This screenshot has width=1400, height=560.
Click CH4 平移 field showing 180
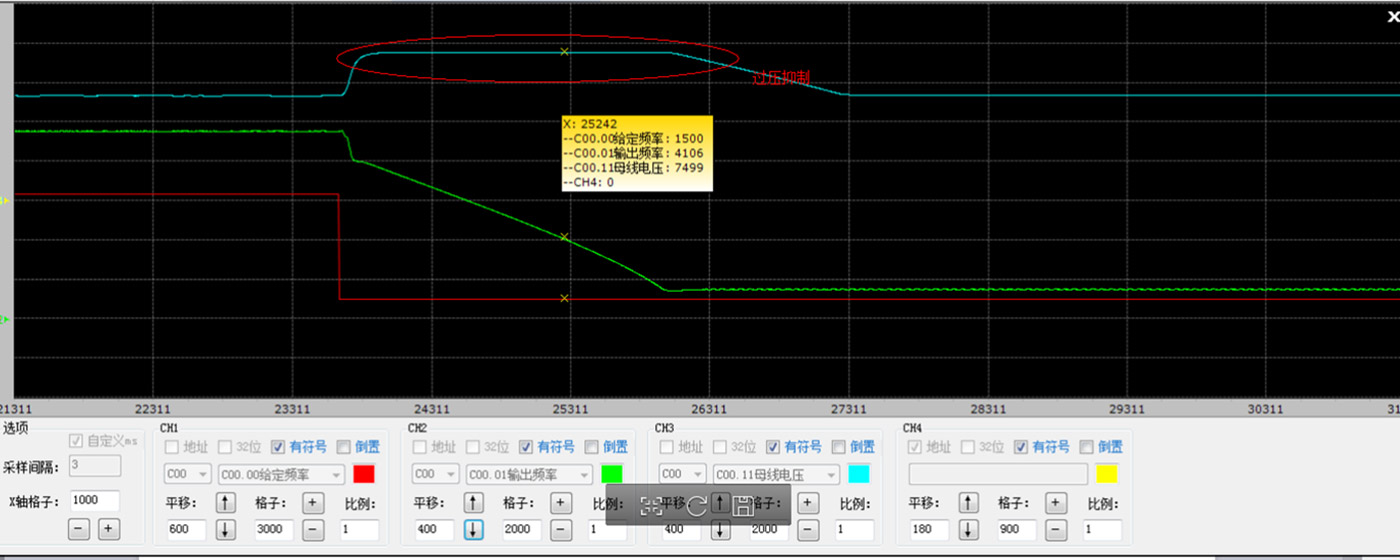click(x=929, y=530)
